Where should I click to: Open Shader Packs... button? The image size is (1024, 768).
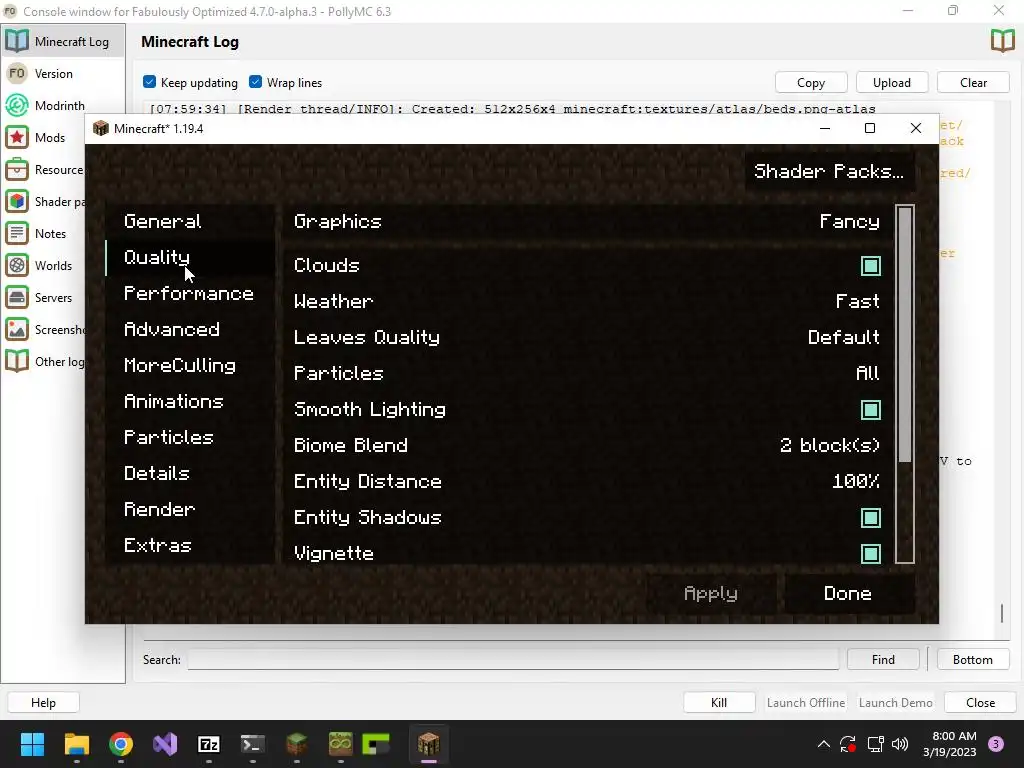coord(829,171)
